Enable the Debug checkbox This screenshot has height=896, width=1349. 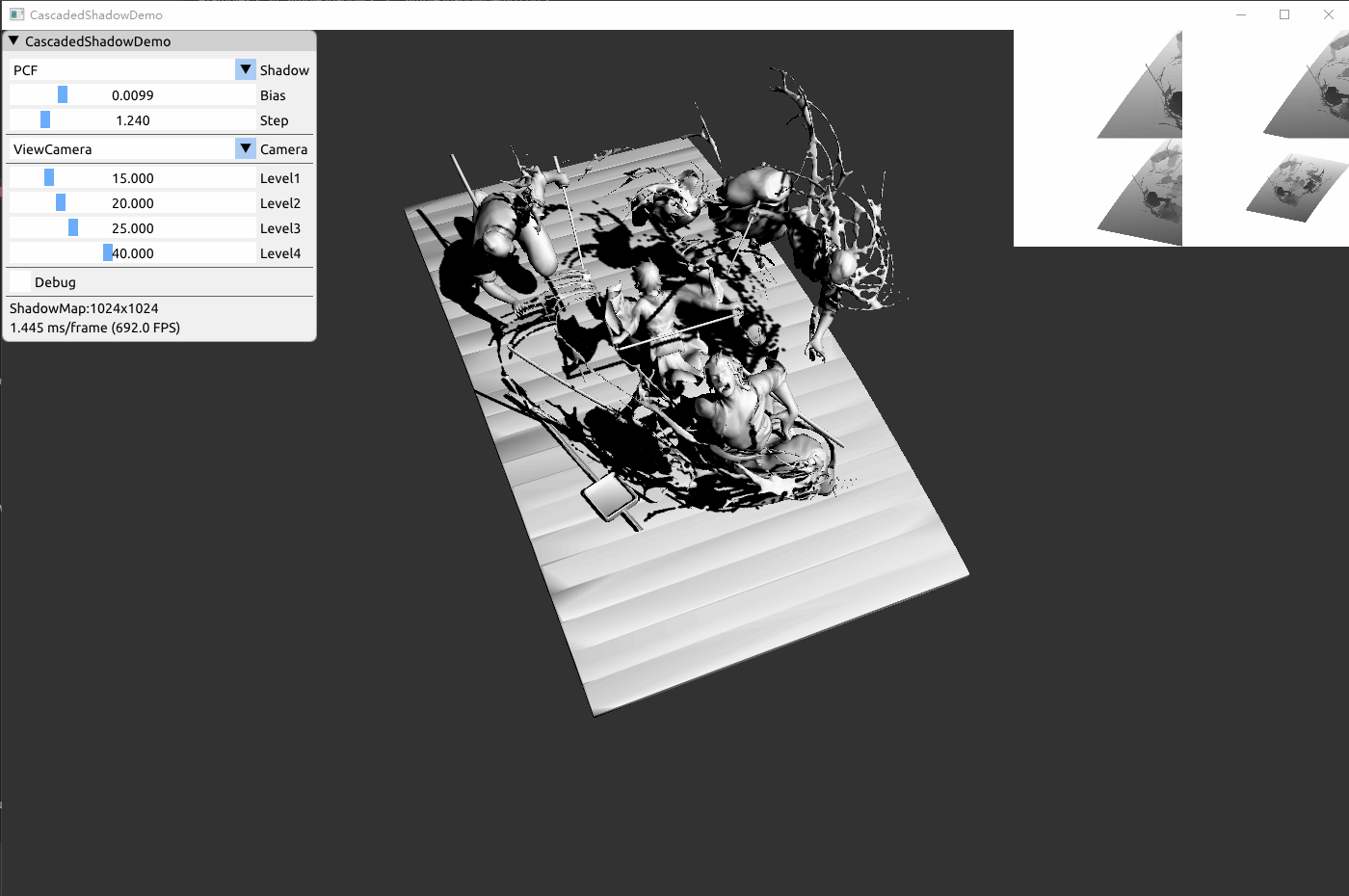[20, 281]
